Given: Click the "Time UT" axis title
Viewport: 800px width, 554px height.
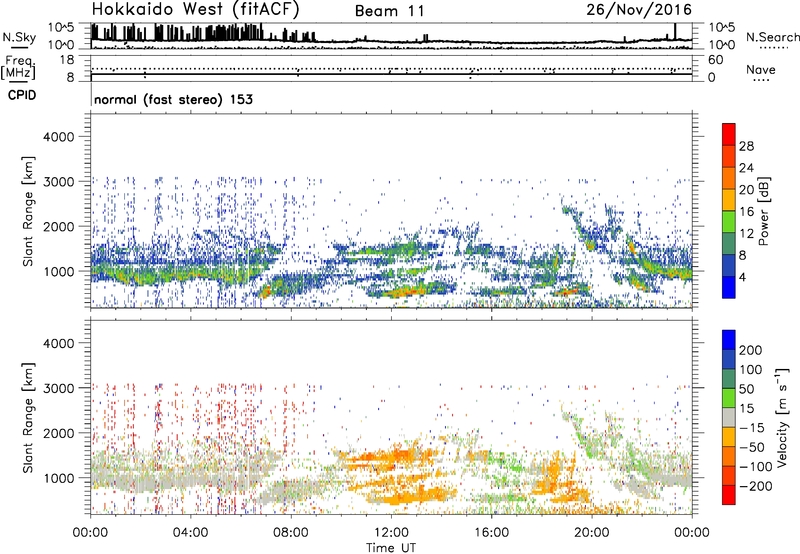Looking at the screenshot, I should [391, 548].
